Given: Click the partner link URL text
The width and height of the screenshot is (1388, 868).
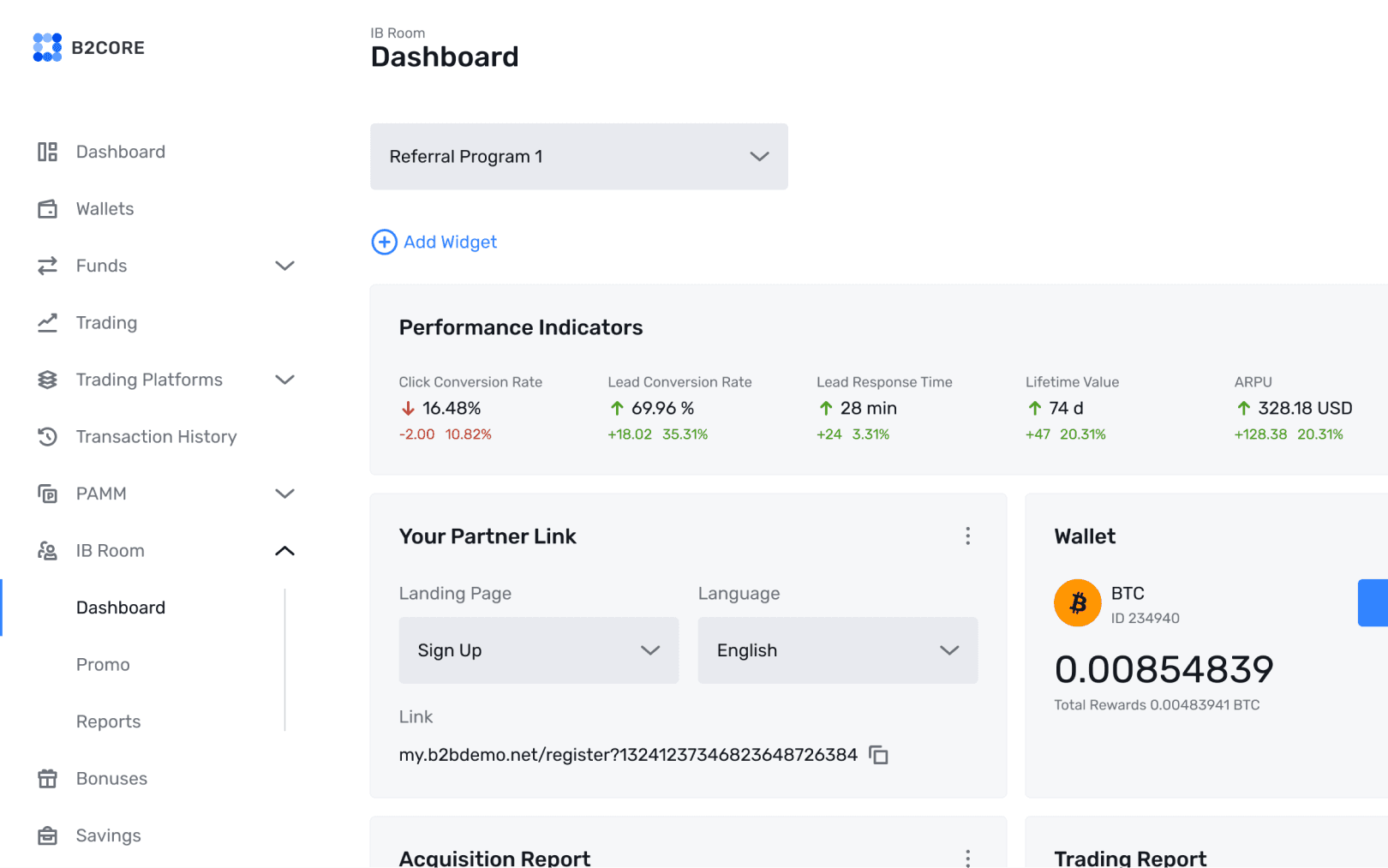Looking at the screenshot, I should point(628,755).
